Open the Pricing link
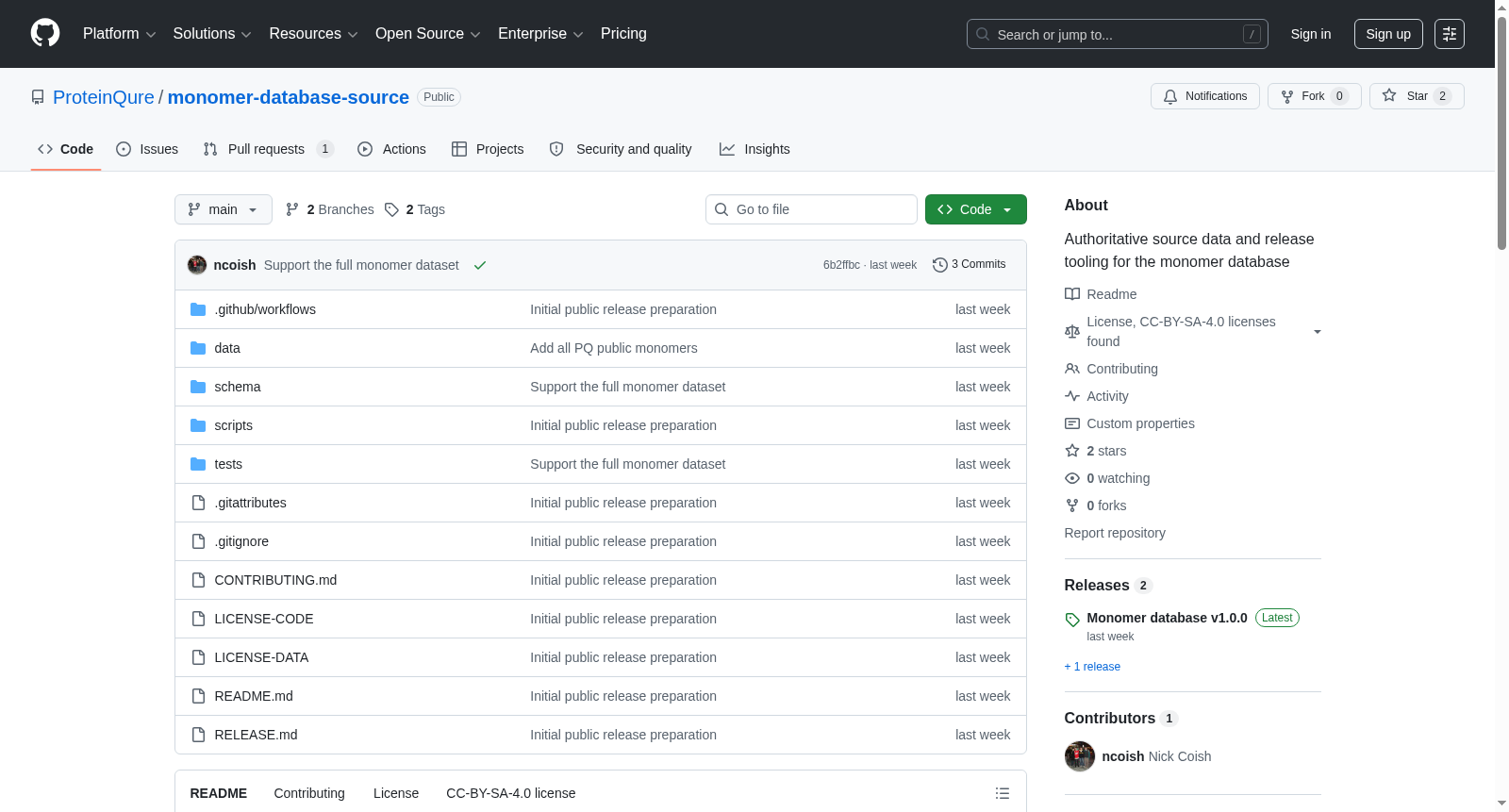Image resolution: width=1509 pixels, height=812 pixels. 623,34
